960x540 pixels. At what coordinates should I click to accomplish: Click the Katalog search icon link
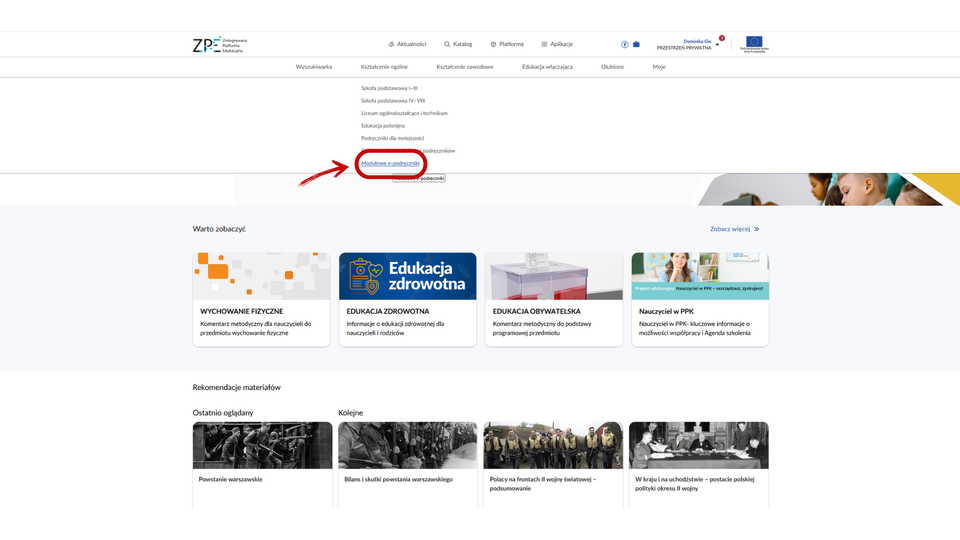(x=458, y=44)
